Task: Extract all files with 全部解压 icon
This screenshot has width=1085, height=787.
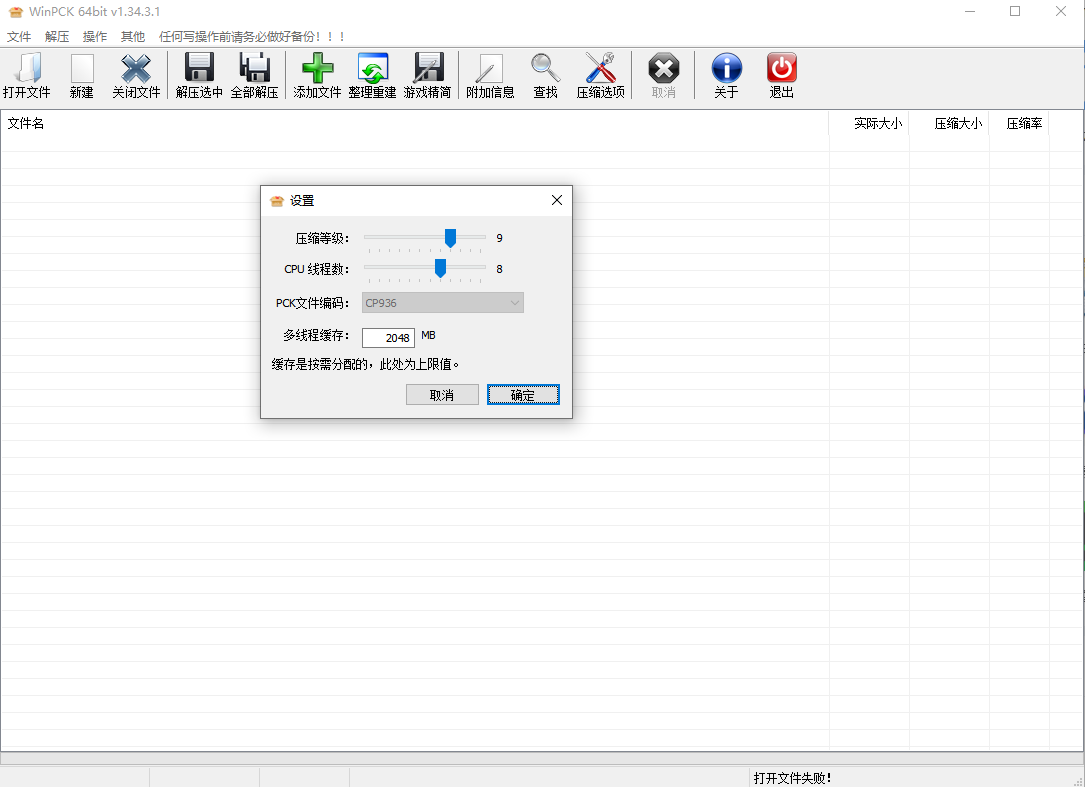Action: click(x=255, y=75)
